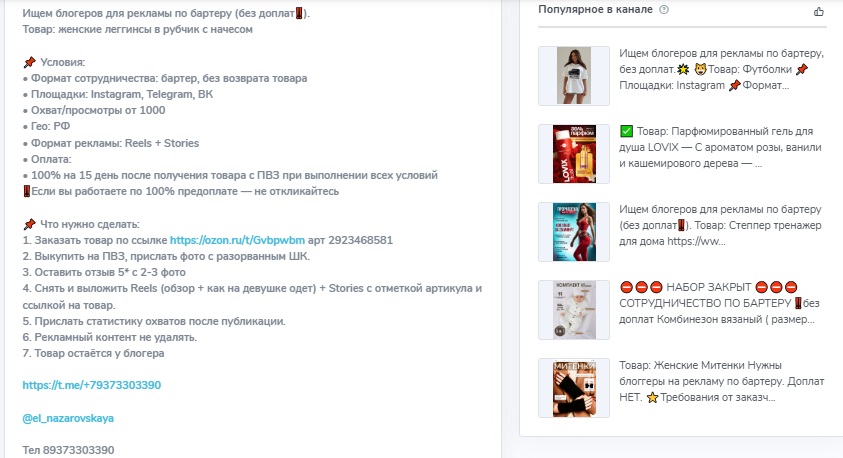Open the t.me/+79373303390 Telegram link
The image size is (843, 458).
click(91, 385)
